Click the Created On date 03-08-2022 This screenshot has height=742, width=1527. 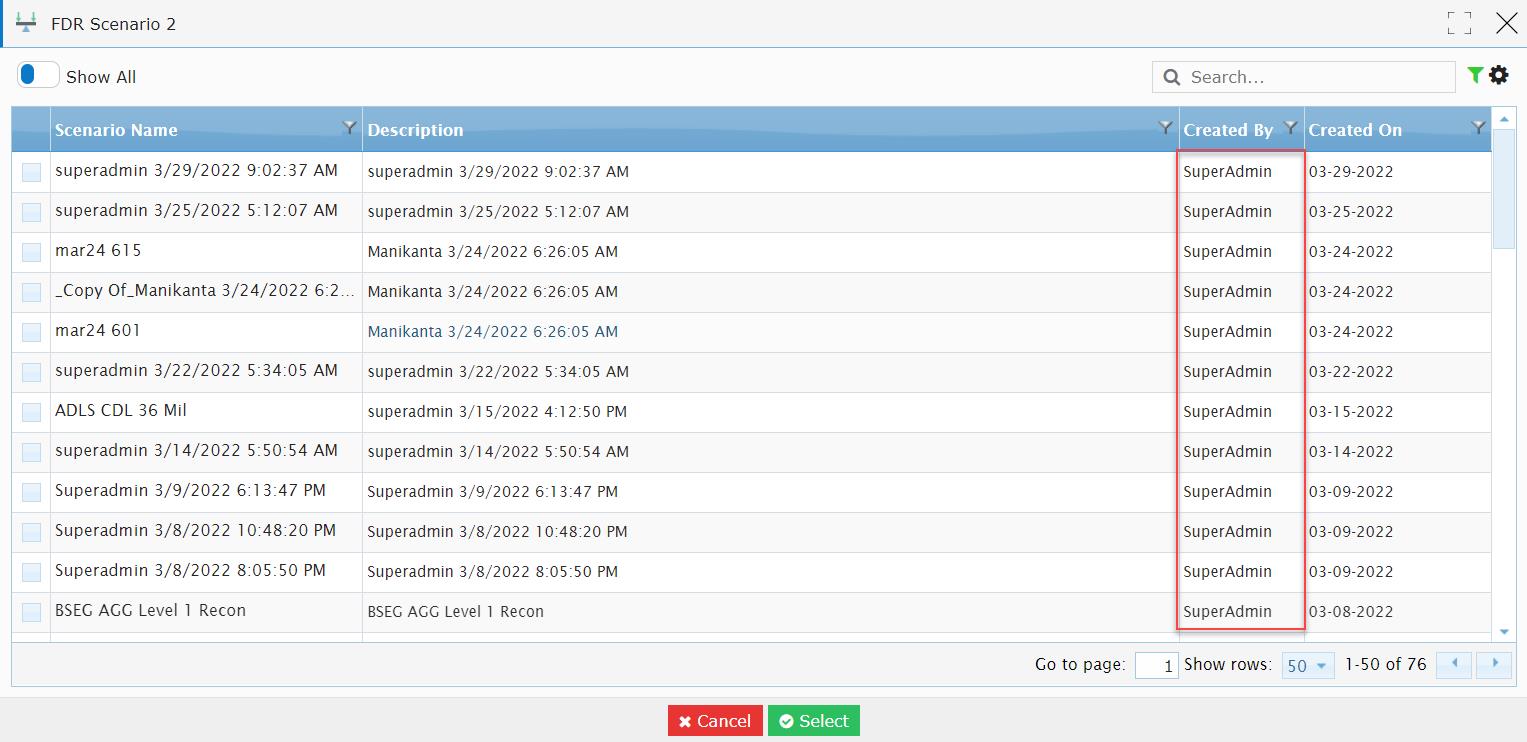pos(1351,611)
